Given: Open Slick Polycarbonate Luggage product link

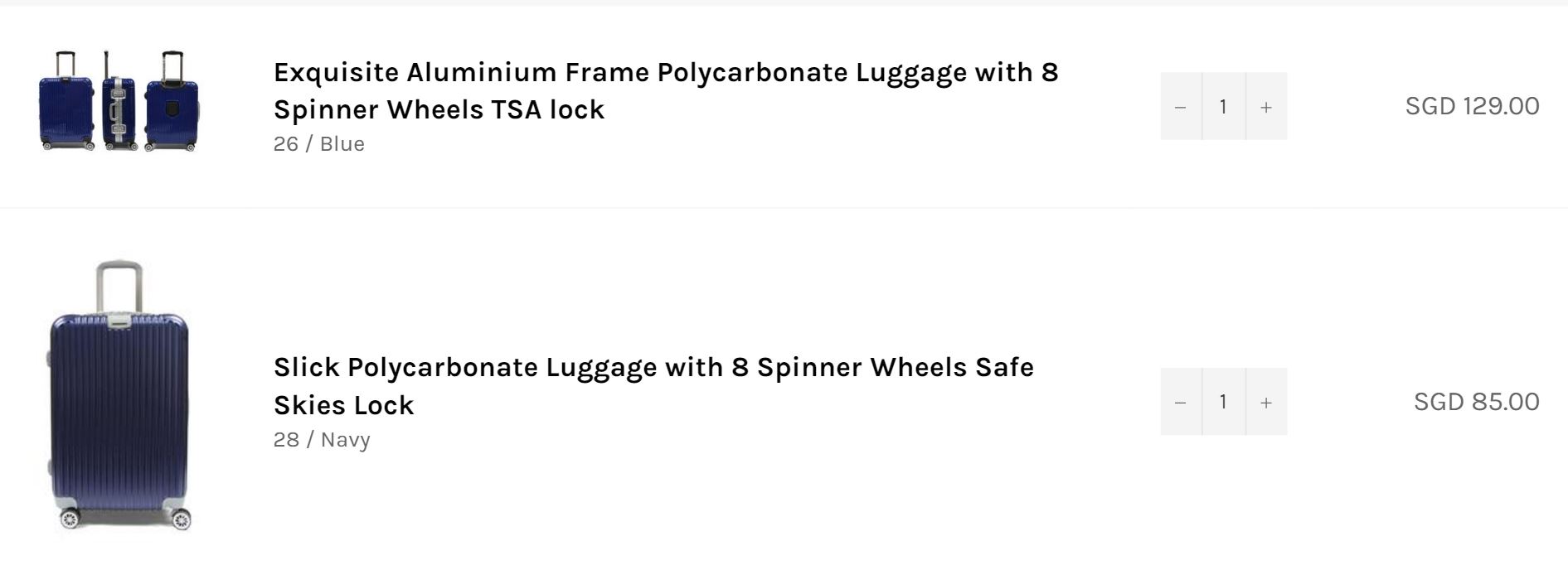Looking at the screenshot, I should 653,386.
